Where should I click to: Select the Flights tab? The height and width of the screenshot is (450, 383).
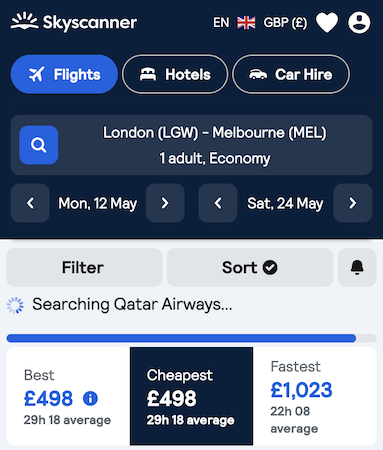pyautogui.click(x=64, y=74)
